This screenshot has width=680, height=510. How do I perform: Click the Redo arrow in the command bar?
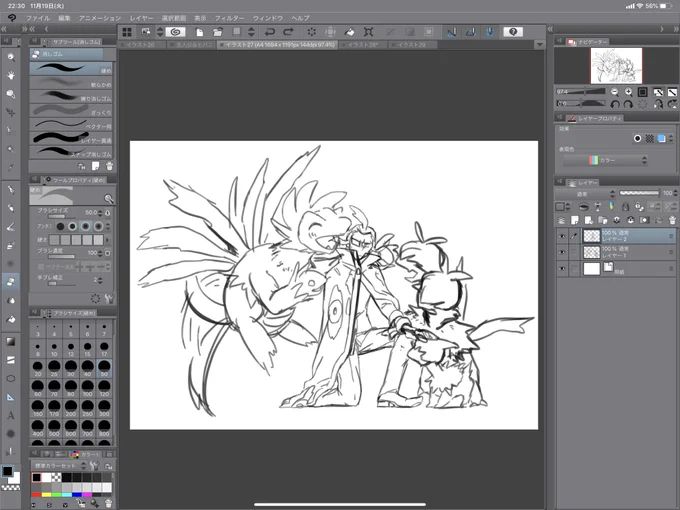(288, 32)
